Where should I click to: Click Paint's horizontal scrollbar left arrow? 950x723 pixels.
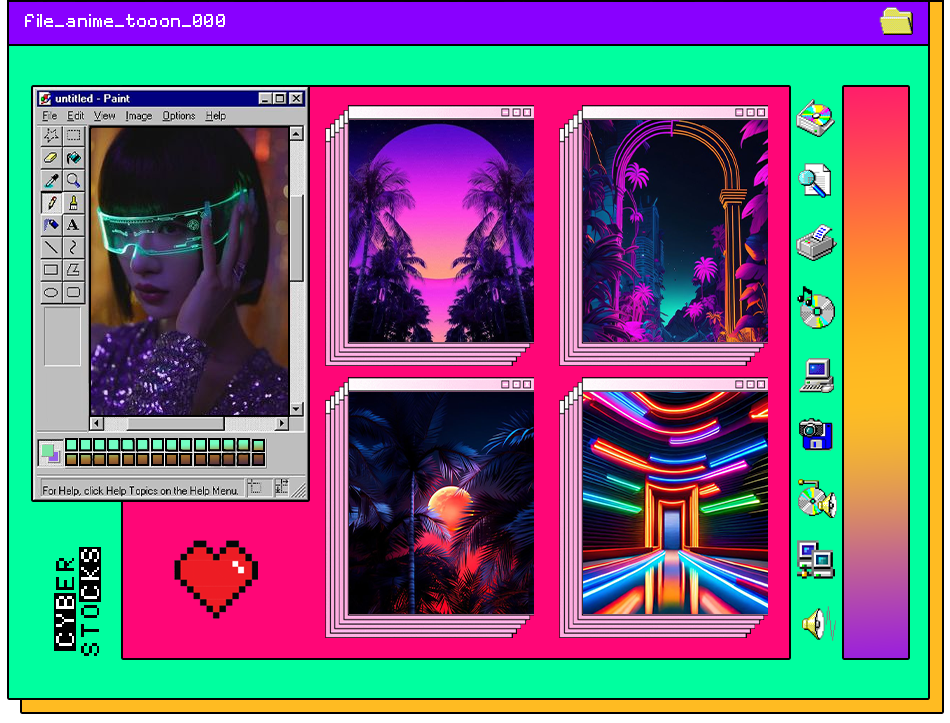[x=97, y=423]
